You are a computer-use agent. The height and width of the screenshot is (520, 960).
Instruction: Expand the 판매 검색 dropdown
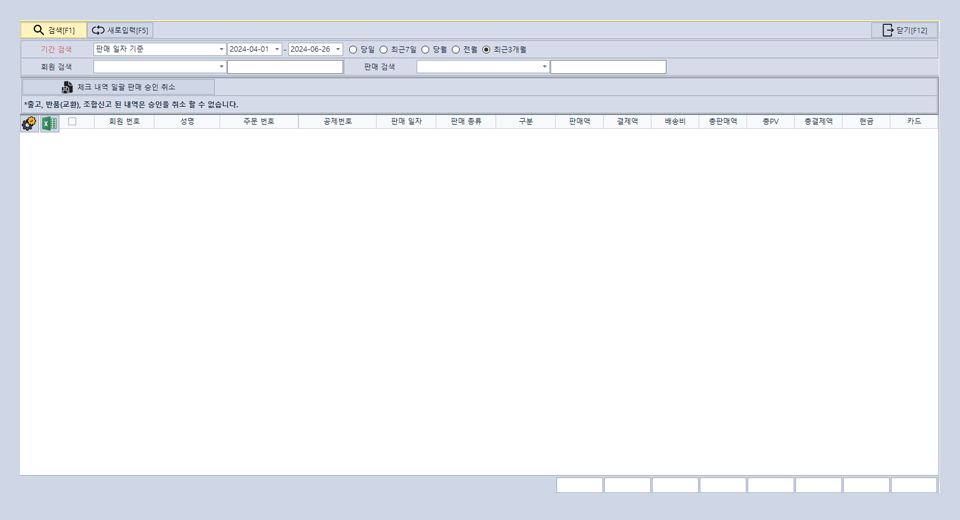tap(545, 67)
